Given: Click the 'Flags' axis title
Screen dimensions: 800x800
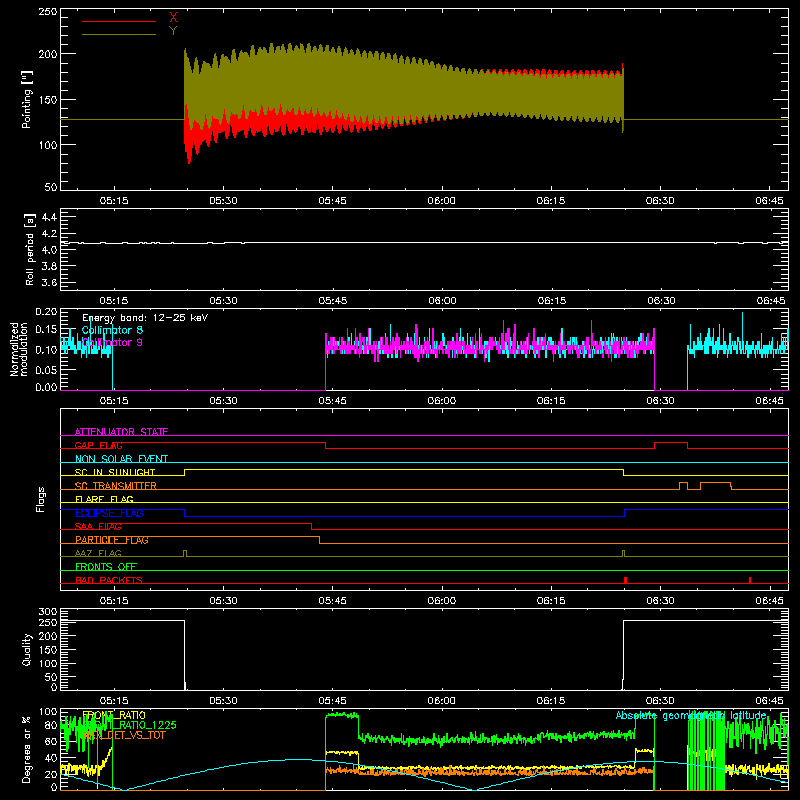Looking at the screenshot, I should coord(40,499).
